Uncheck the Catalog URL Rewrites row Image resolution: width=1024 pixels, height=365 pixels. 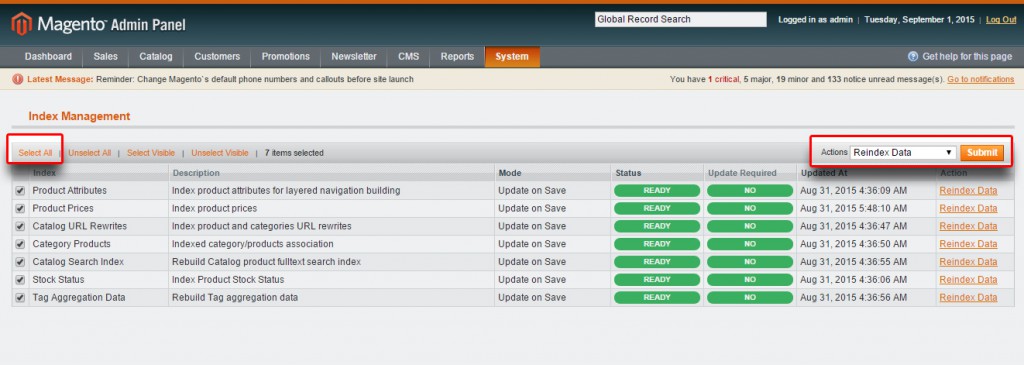tap(20, 226)
